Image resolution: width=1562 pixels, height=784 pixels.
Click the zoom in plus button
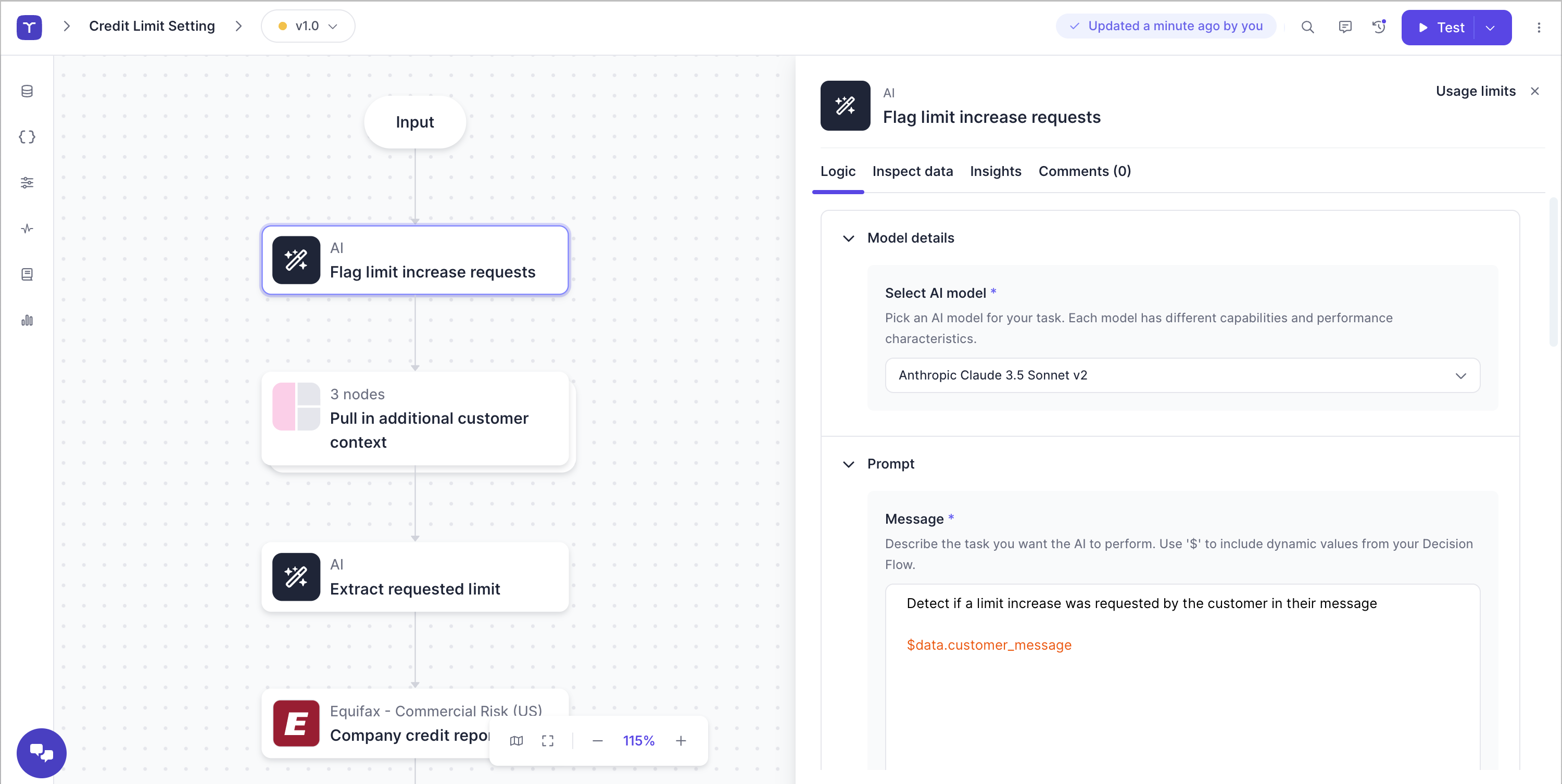click(x=681, y=740)
